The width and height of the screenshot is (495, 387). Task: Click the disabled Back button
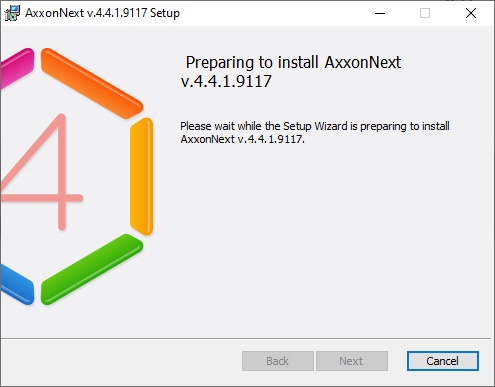point(278,361)
